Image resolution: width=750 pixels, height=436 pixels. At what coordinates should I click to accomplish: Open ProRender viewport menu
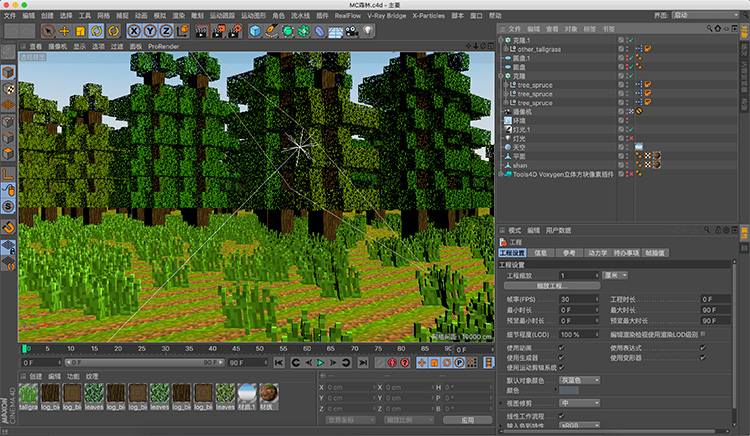pos(164,46)
